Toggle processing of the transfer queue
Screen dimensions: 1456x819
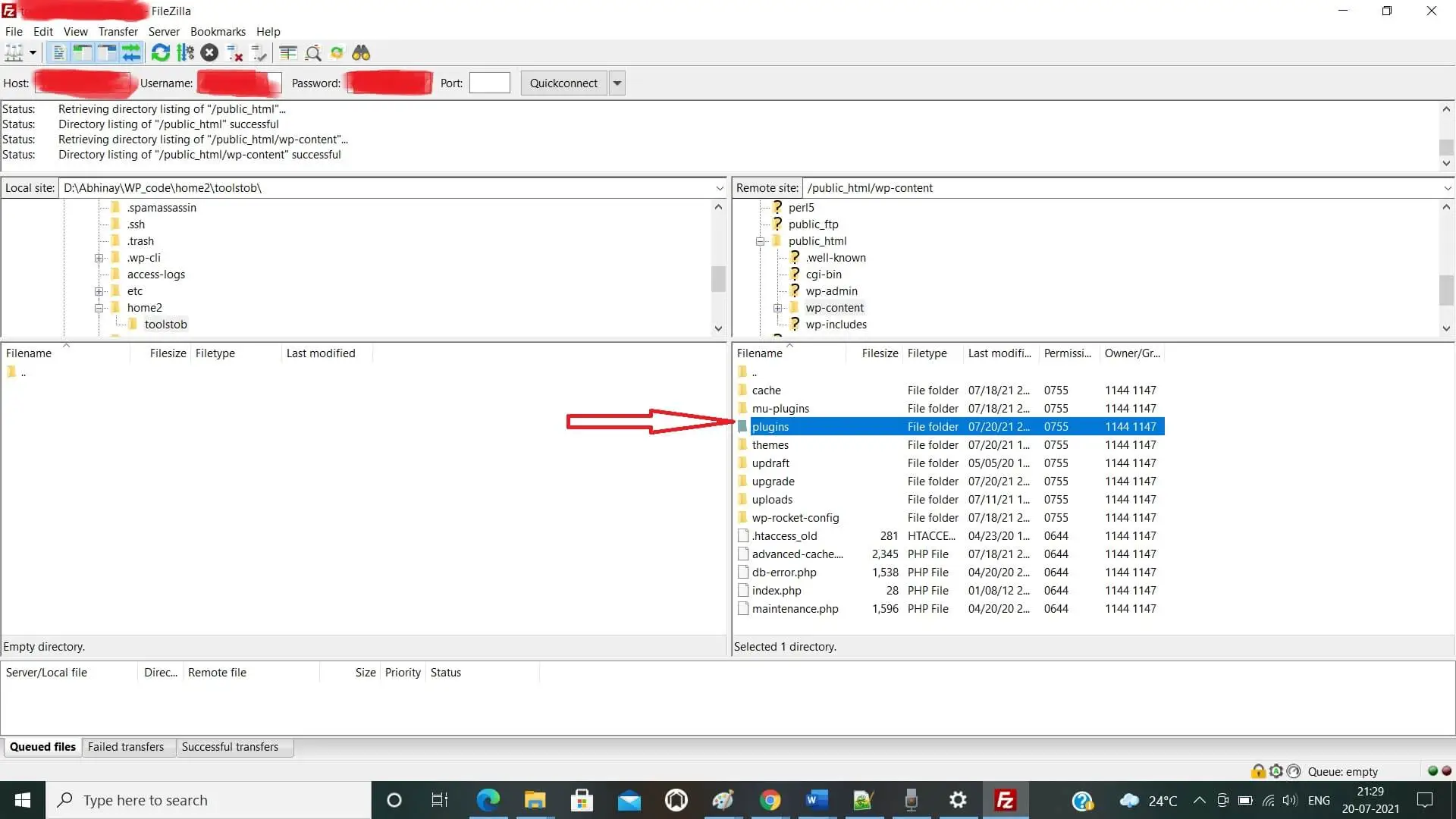(x=185, y=53)
